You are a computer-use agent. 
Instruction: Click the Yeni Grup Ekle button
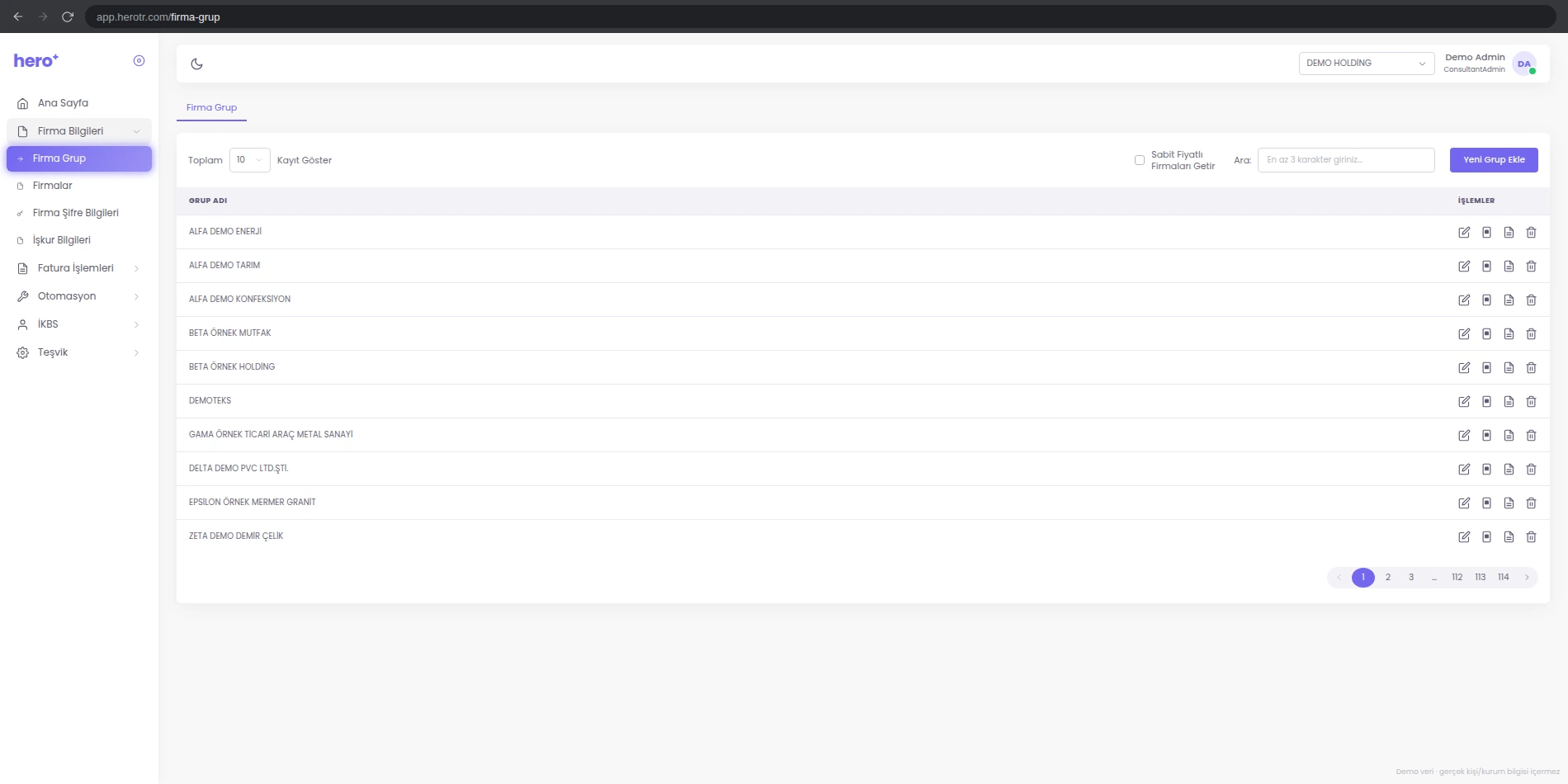(1494, 160)
